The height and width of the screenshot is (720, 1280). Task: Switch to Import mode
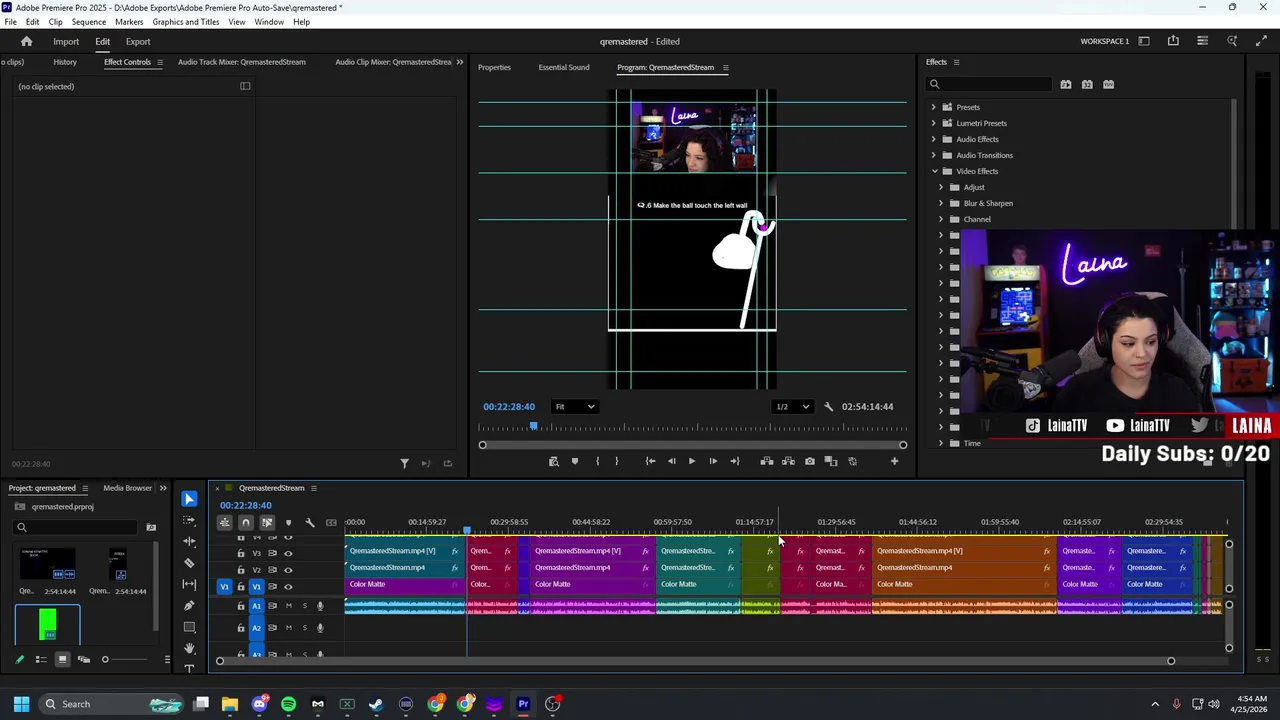point(66,42)
